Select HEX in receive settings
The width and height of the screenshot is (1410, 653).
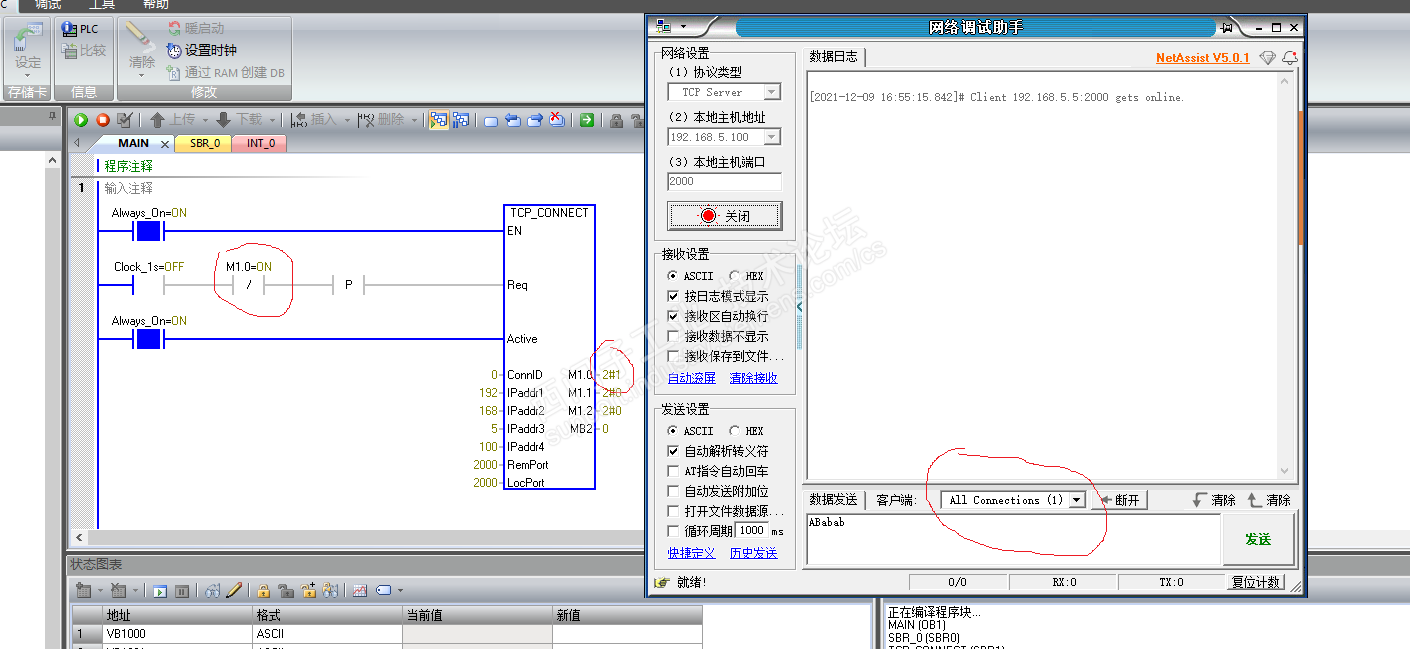click(x=734, y=276)
